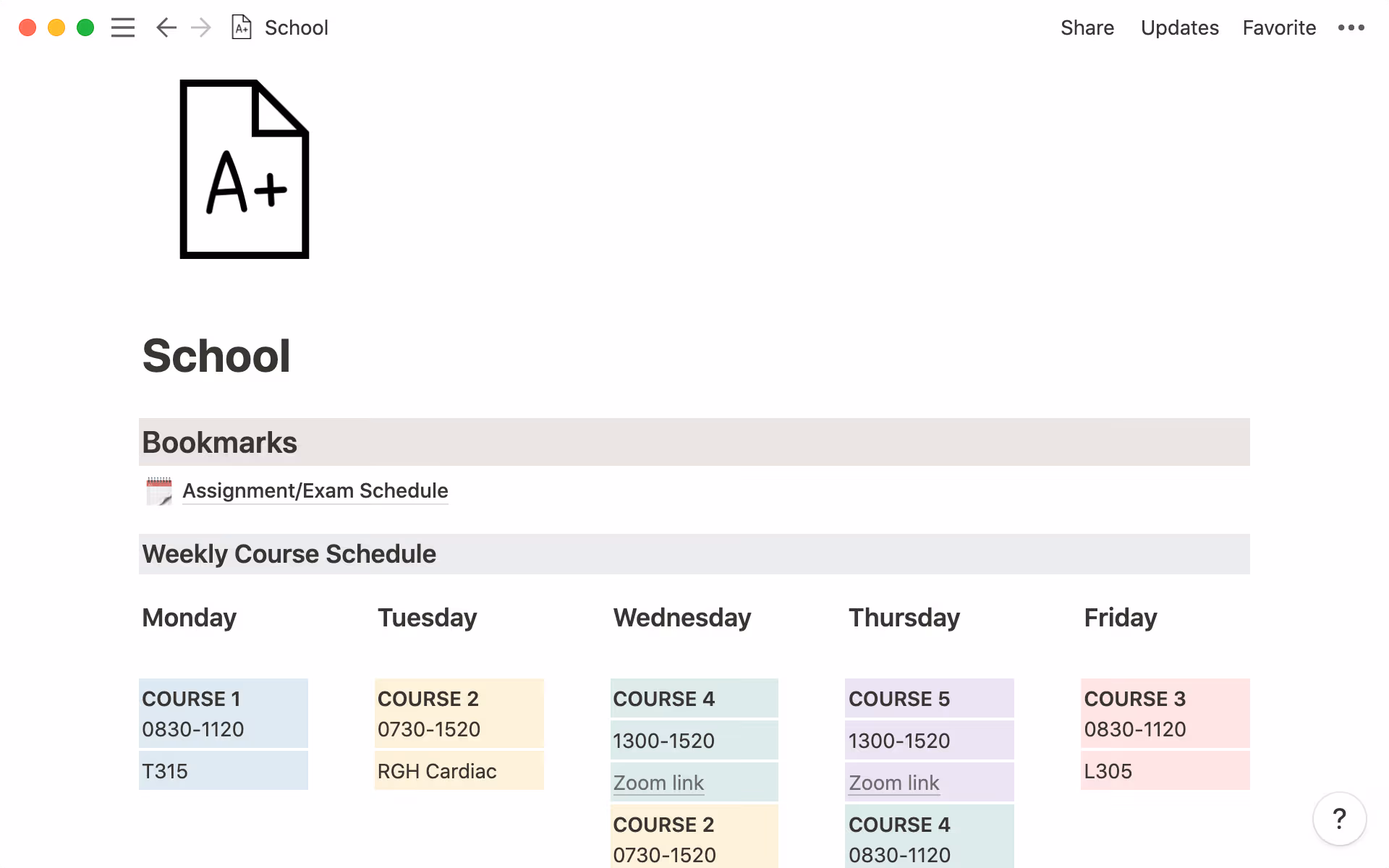The image size is (1389, 868).
Task: Open the three-dots more options menu
Action: click(1351, 27)
